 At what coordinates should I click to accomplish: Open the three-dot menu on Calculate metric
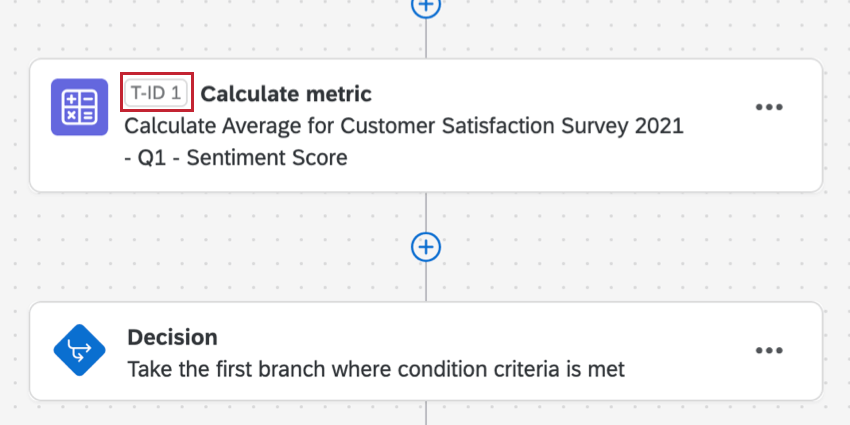pyautogui.click(x=768, y=108)
